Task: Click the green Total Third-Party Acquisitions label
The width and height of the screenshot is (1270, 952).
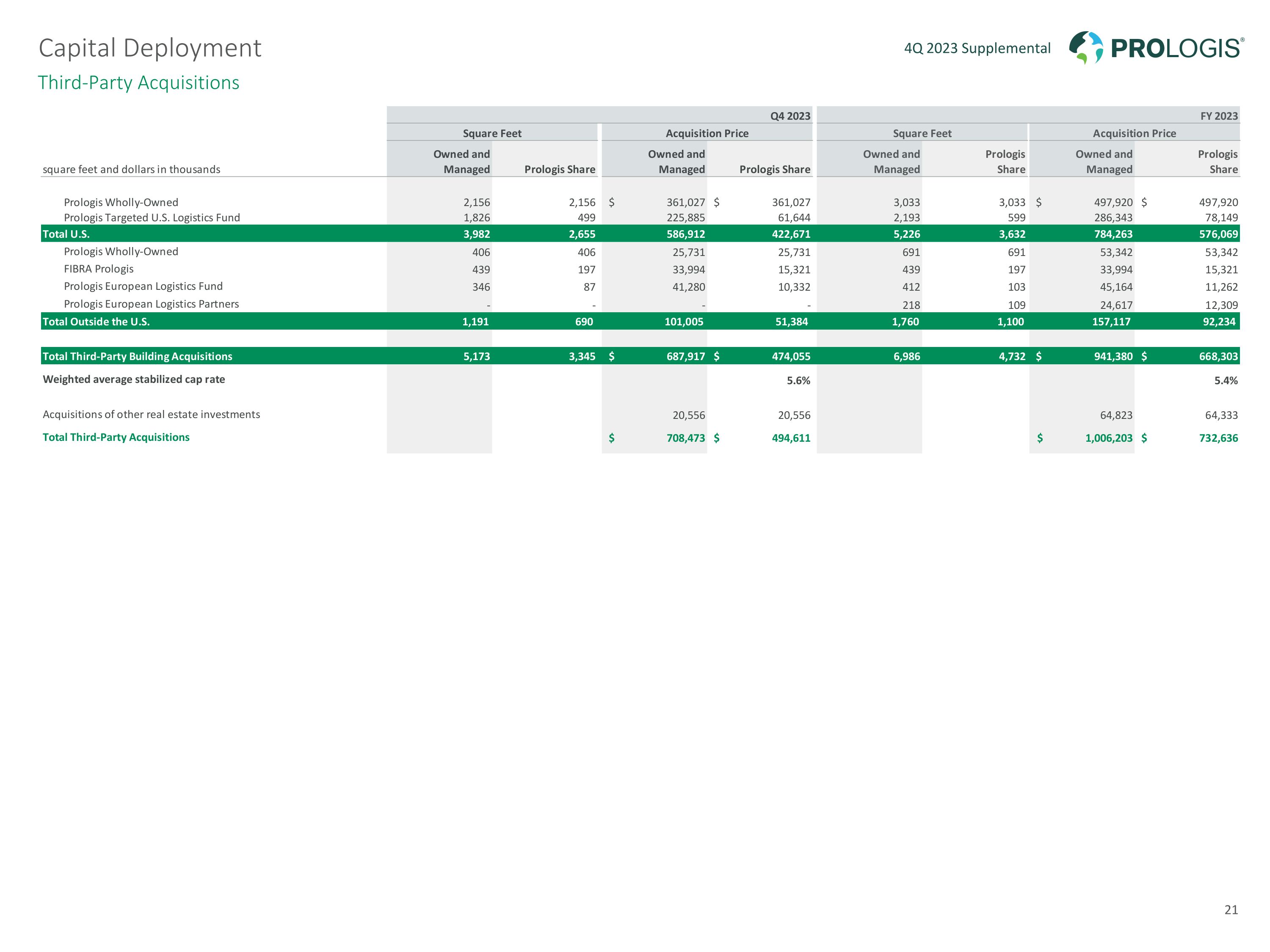Action: (x=116, y=437)
